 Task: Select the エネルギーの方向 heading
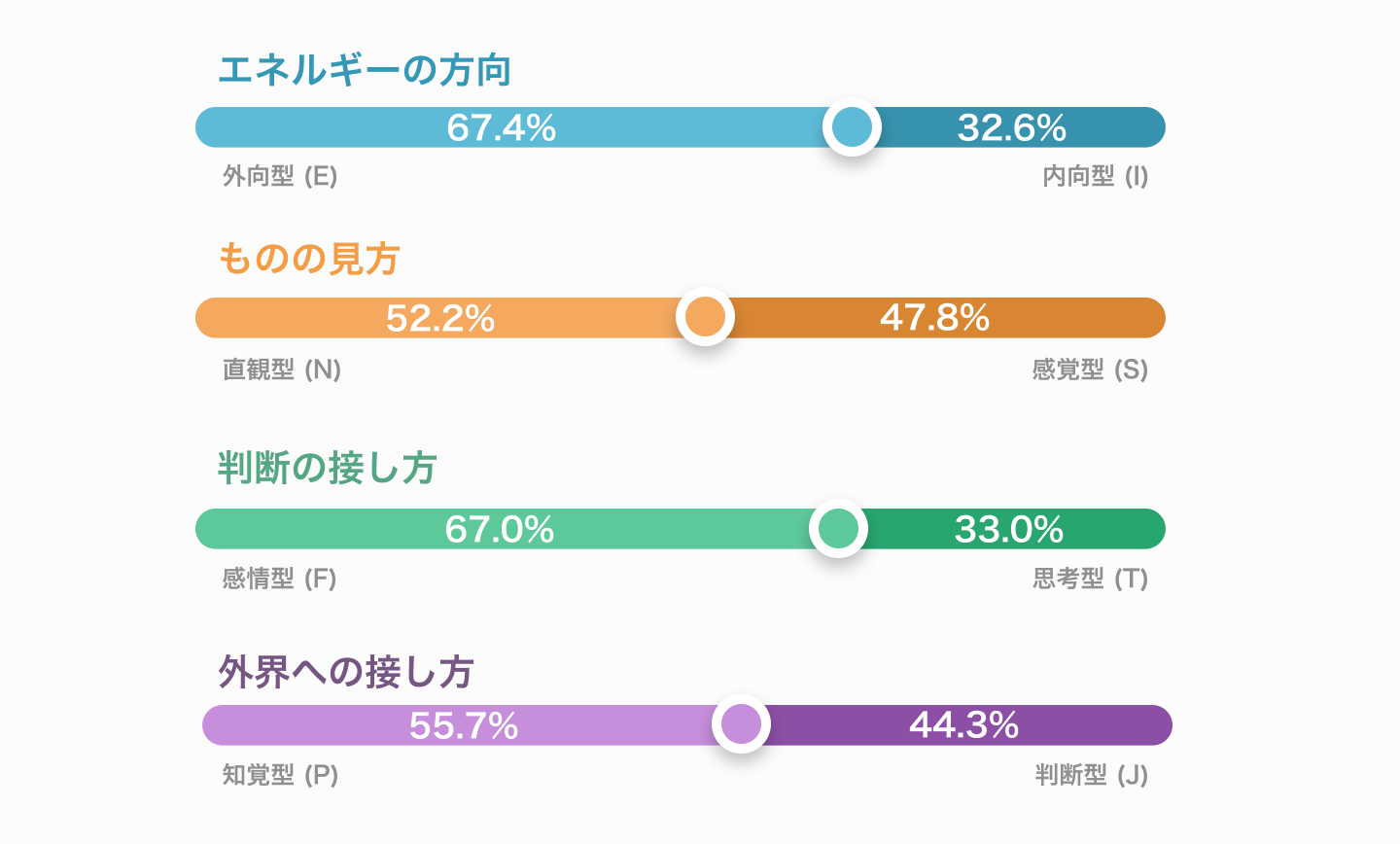(365, 71)
